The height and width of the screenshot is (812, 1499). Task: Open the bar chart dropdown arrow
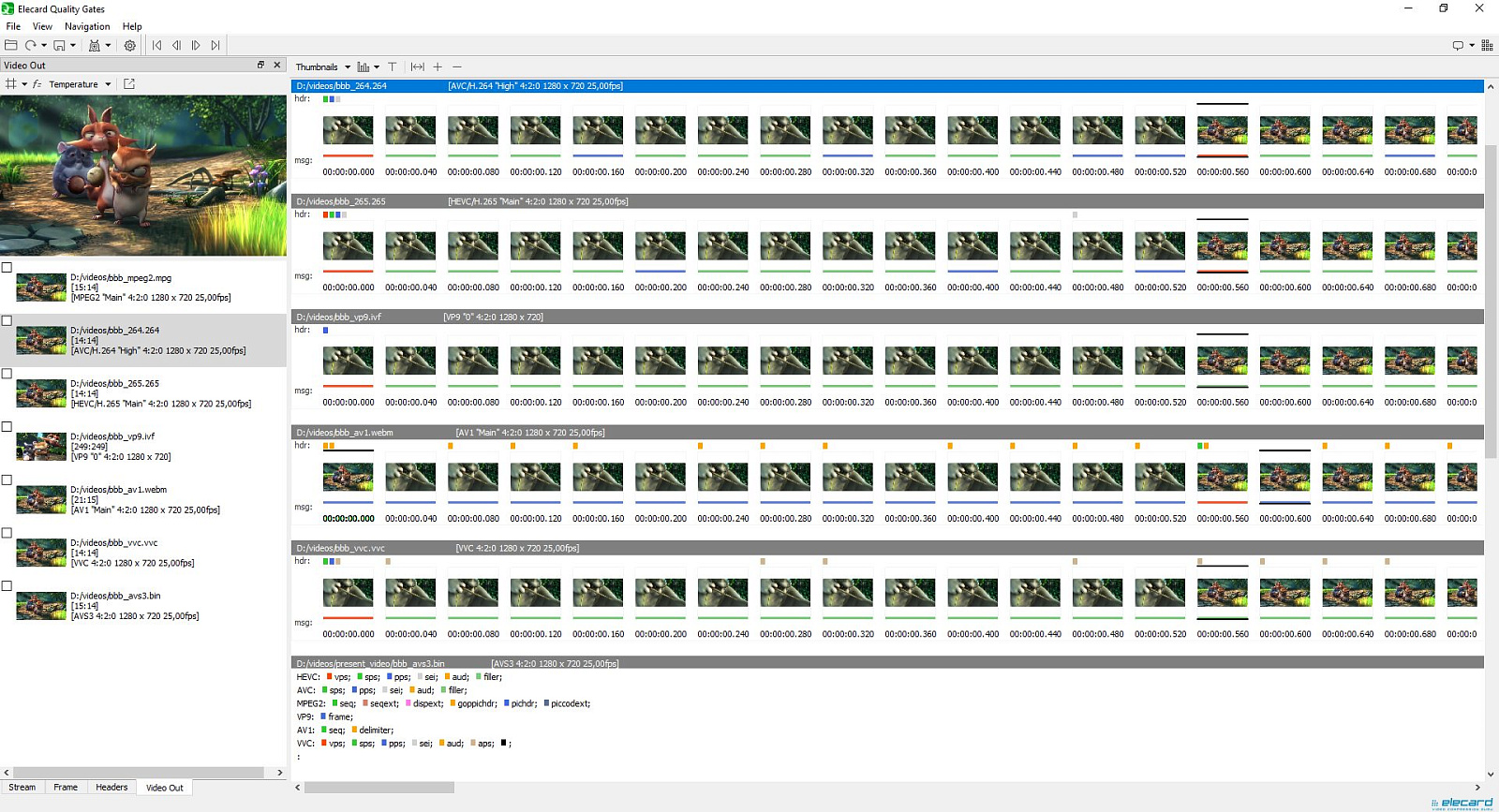click(x=377, y=66)
